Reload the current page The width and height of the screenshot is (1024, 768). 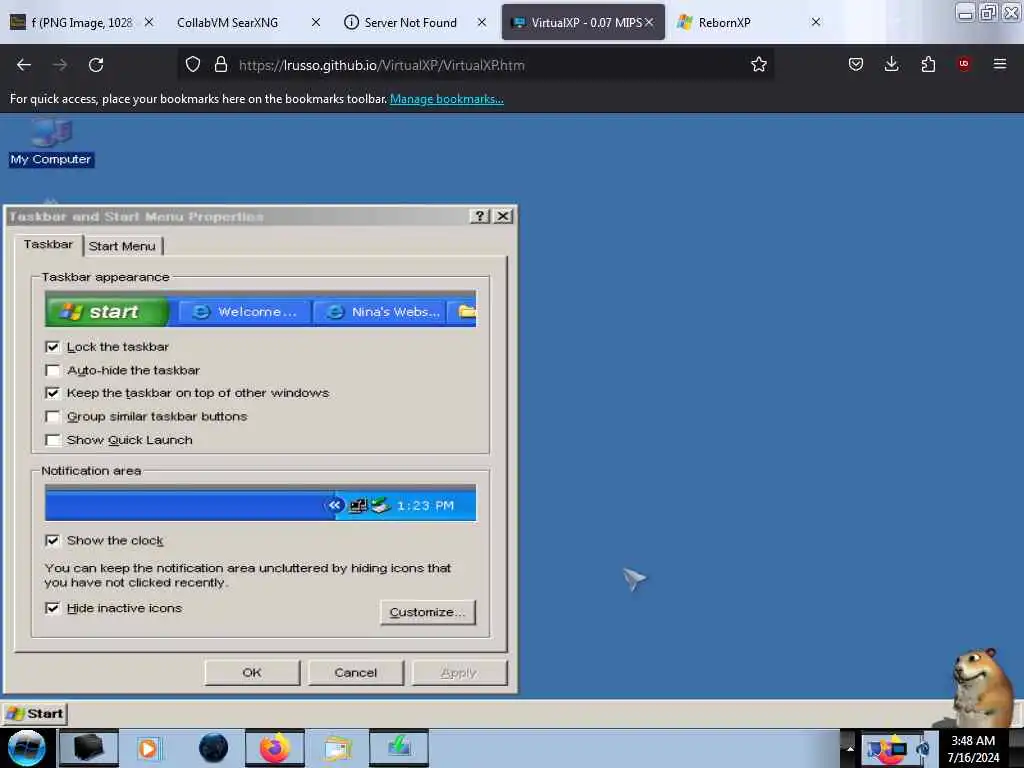(x=96, y=65)
